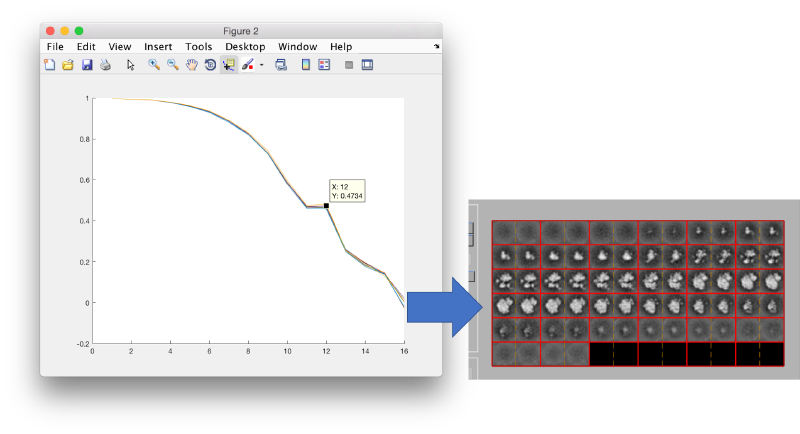Select the Edit Plot arrow tool

tap(131, 65)
